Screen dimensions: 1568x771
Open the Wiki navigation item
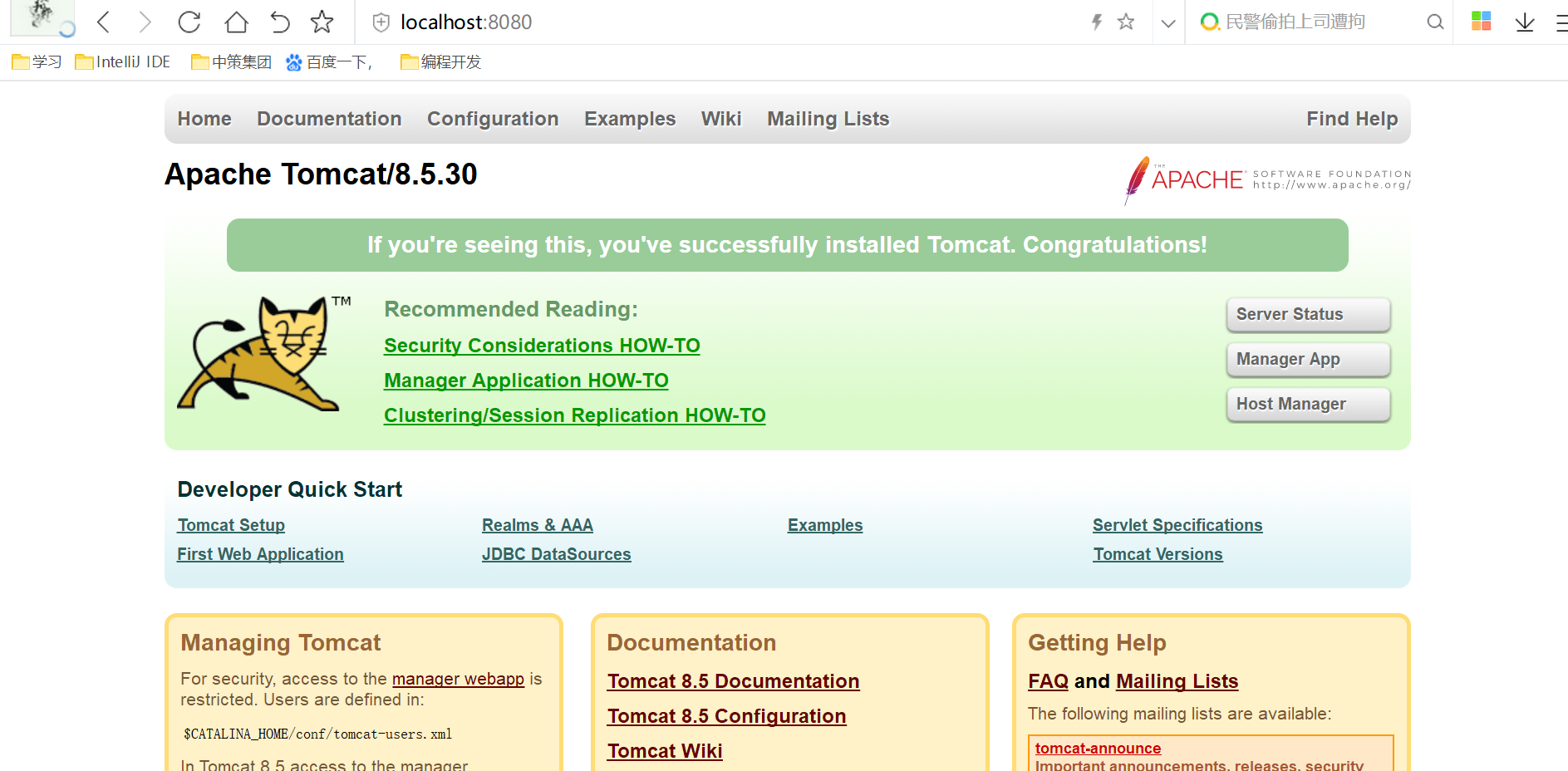tap(721, 119)
